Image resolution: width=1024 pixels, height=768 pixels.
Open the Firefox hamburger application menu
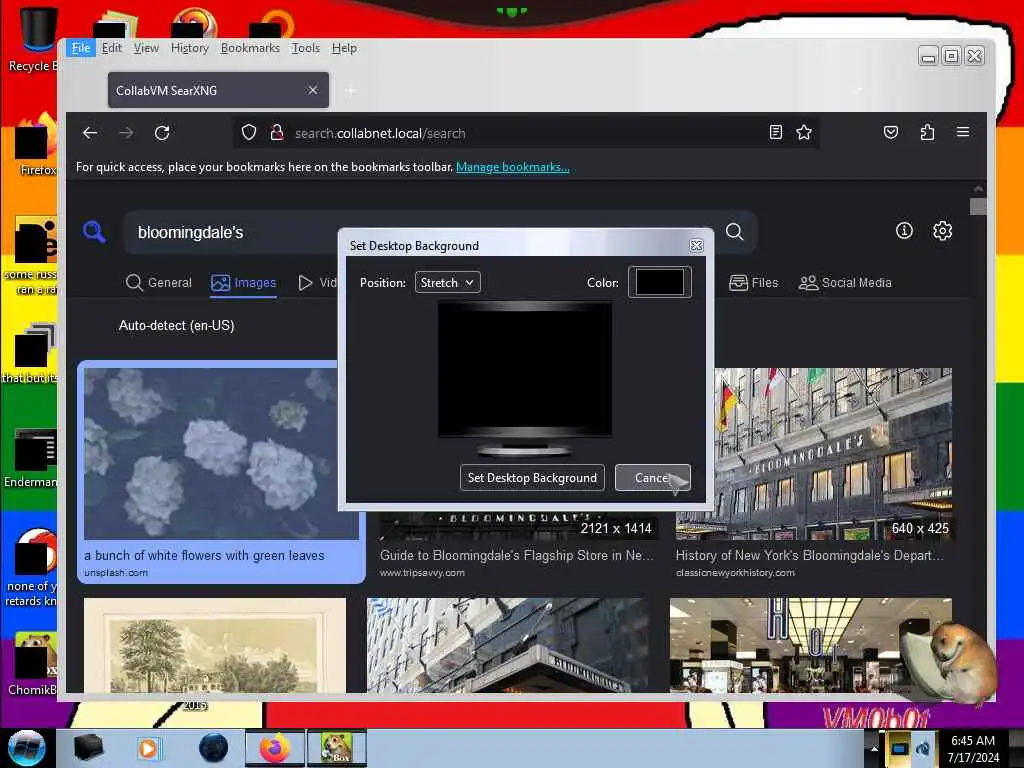coord(963,133)
